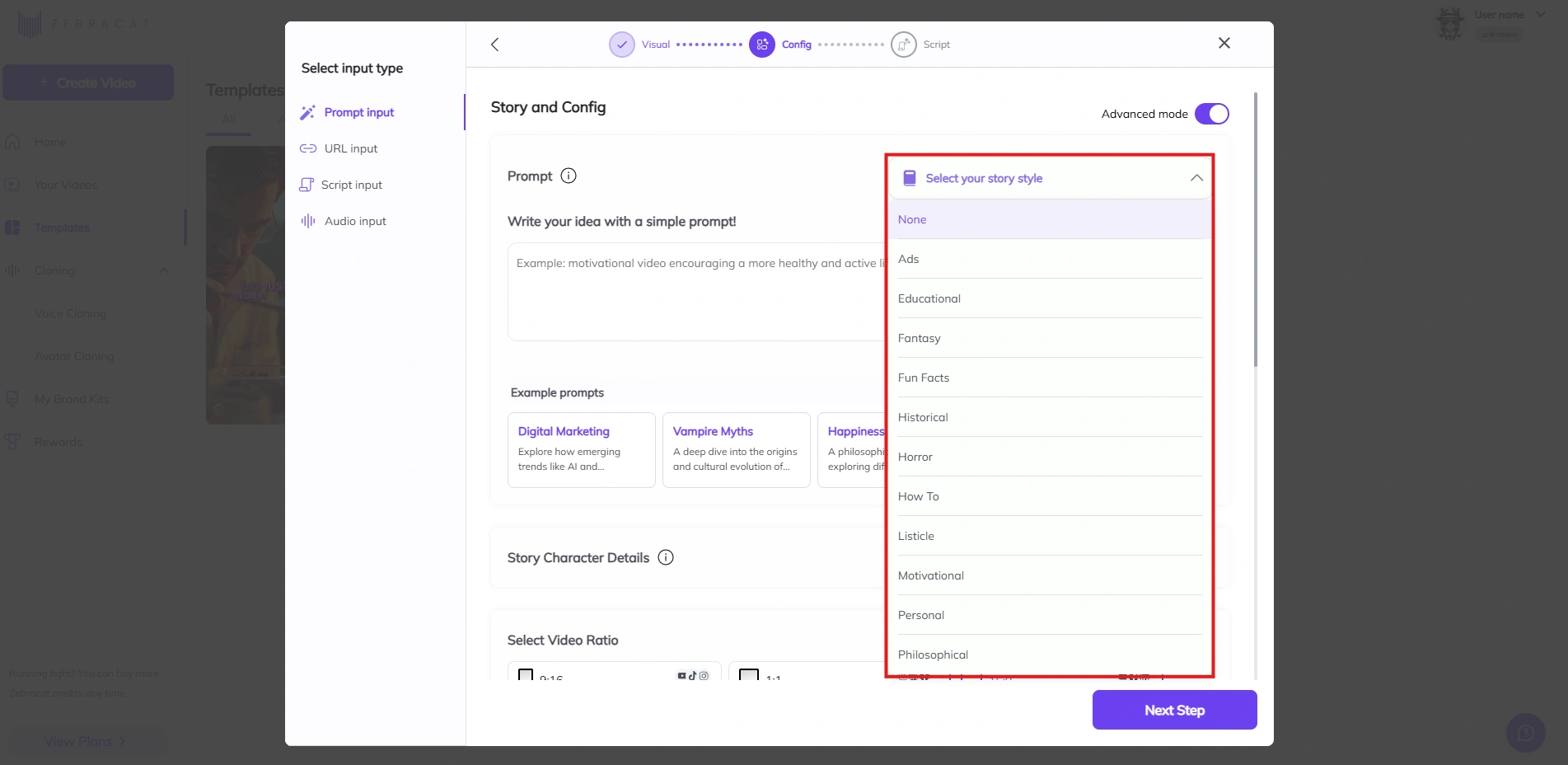This screenshot has width=1568, height=765.
Task: Click the Config step icon
Action: 762,45
